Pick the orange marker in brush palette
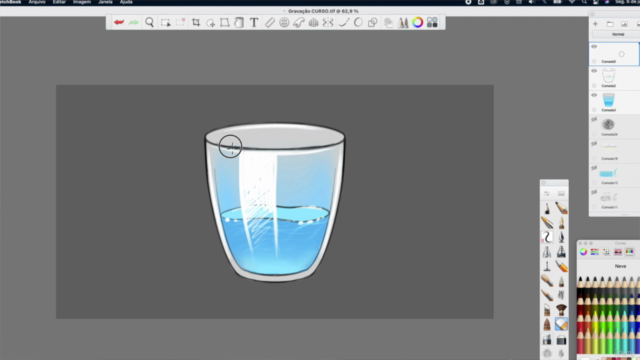The width and height of the screenshot is (640, 360). [561, 267]
